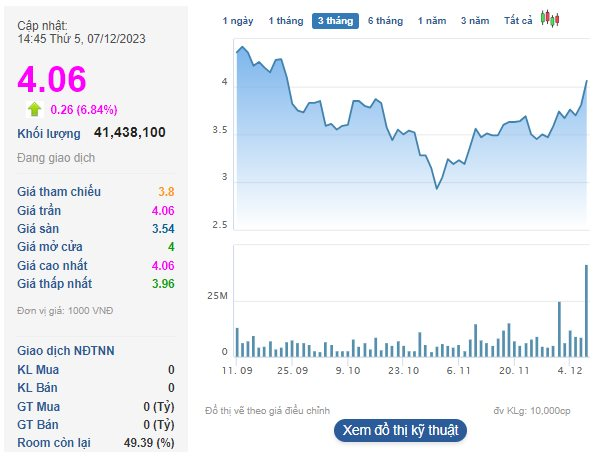Select the 3 tháng time range

point(335,20)
